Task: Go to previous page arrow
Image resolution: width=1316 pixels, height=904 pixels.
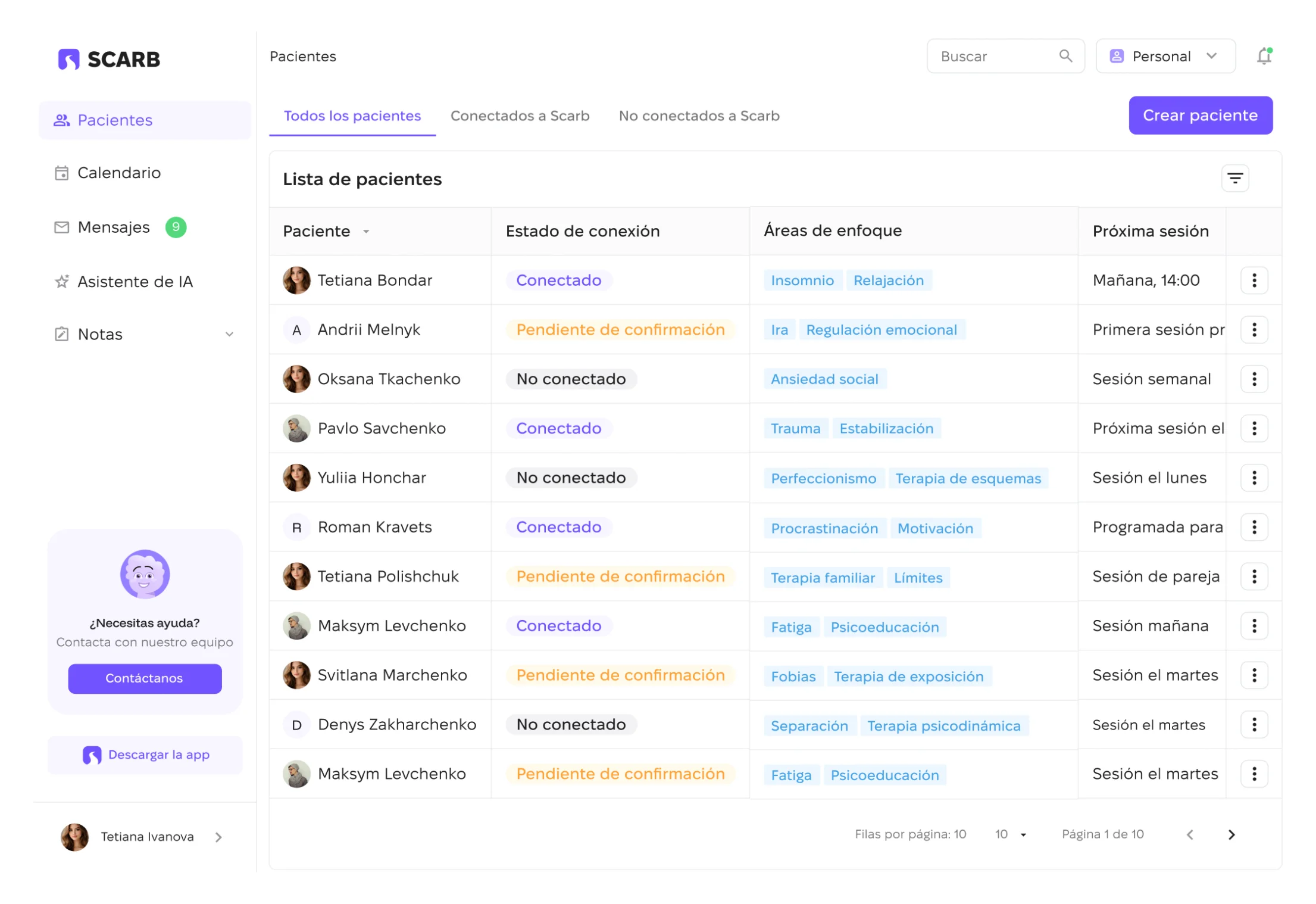Action: click(1190, 834)
